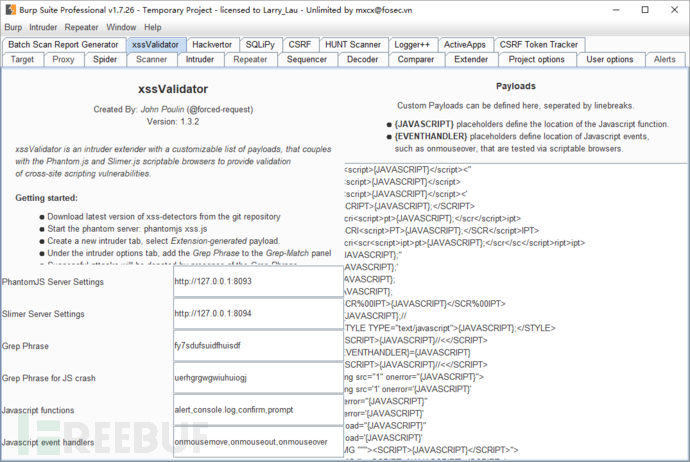Click the 'Javascript functions' label
The width and height of the screenshot is (690, 462).
(x=38, y=411)
